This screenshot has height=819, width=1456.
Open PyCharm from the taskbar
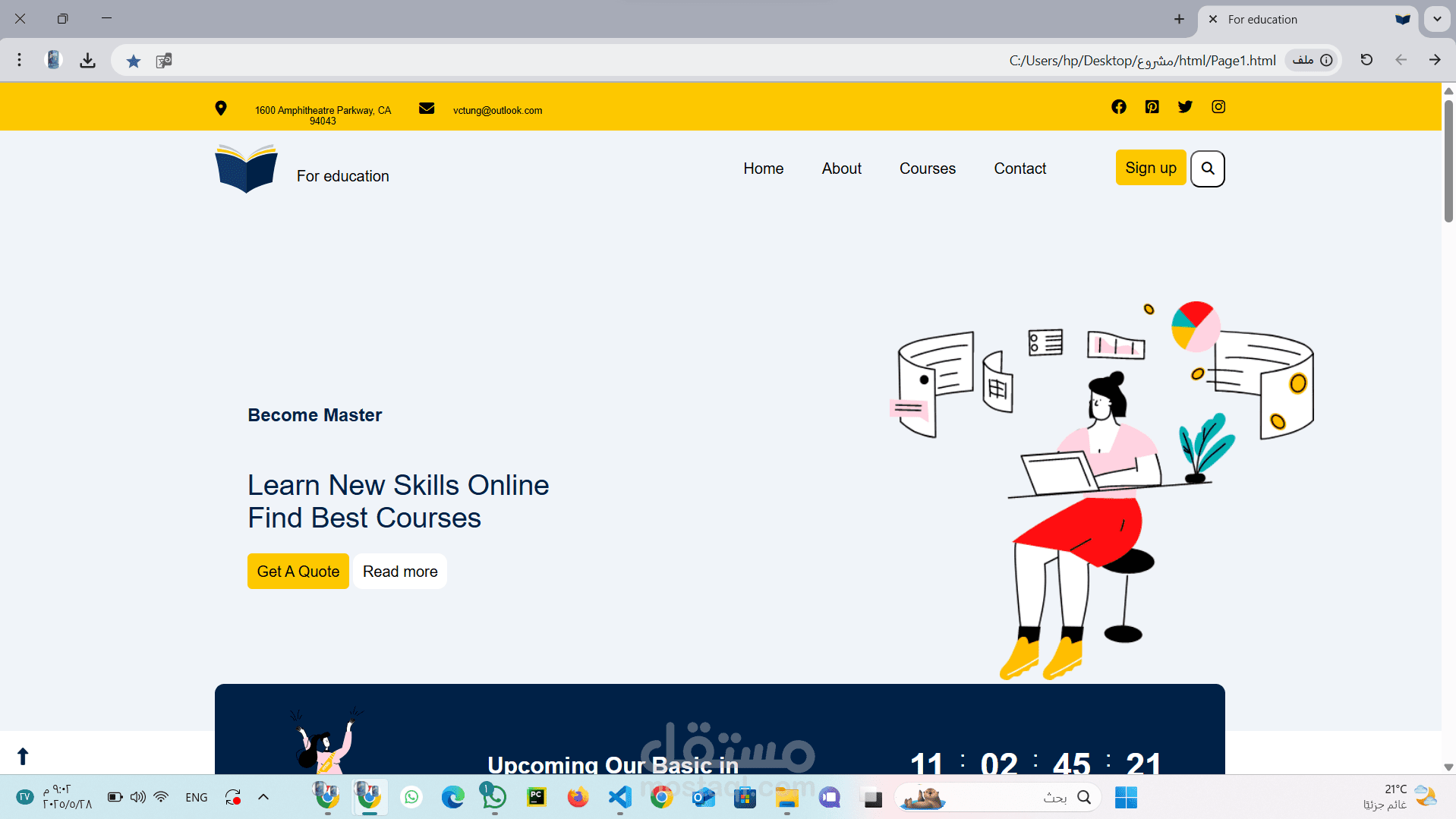pyautogui.click(x=537, y=797)
